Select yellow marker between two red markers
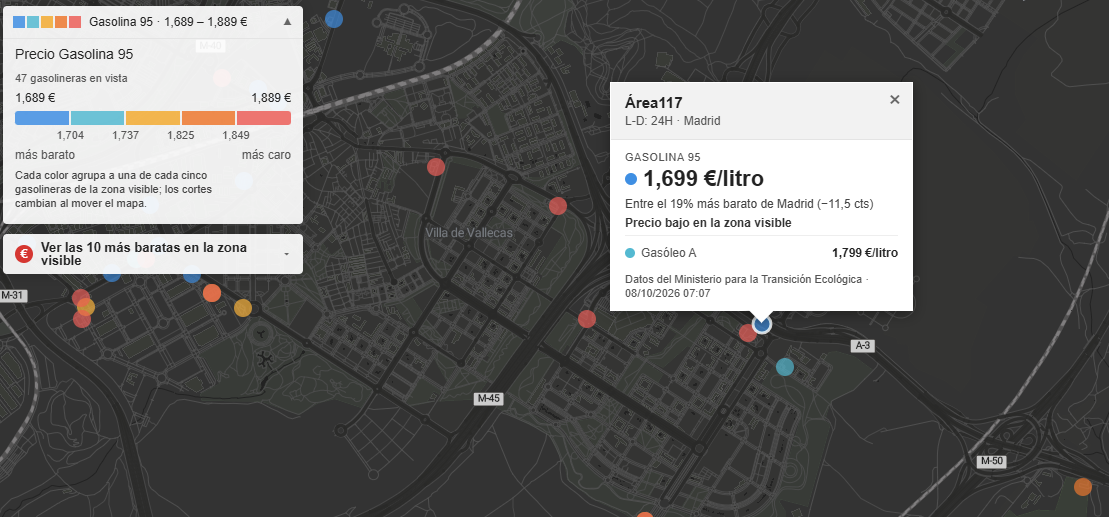Screen dimensions: 1109x517 coord(86,307)
